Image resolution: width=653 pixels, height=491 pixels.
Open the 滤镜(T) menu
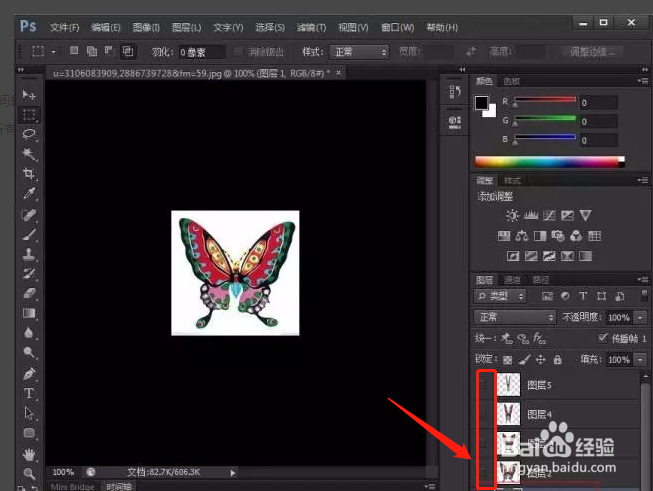(312, 27)
